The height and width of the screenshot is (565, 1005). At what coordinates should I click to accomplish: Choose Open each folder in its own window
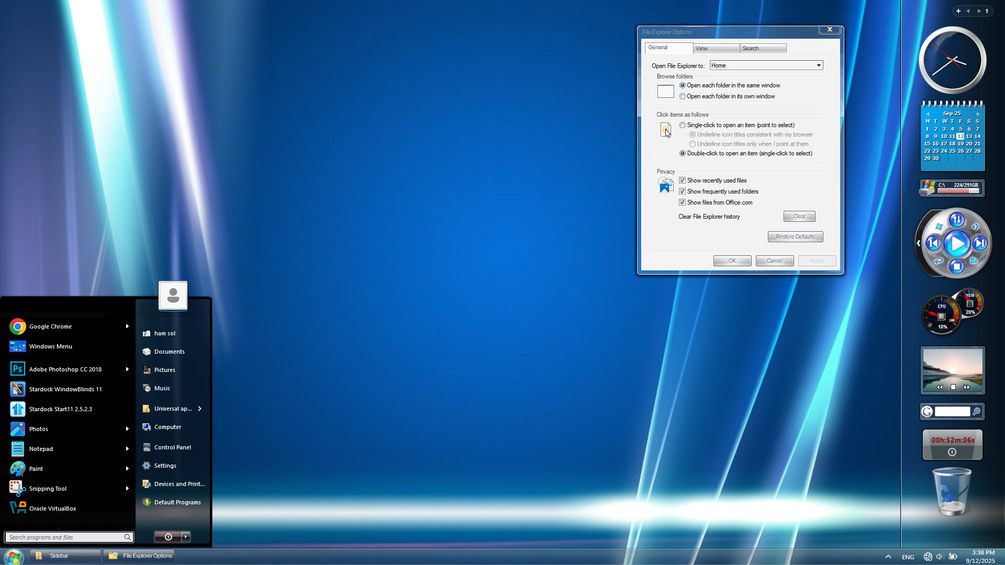[x=683, y=96]
